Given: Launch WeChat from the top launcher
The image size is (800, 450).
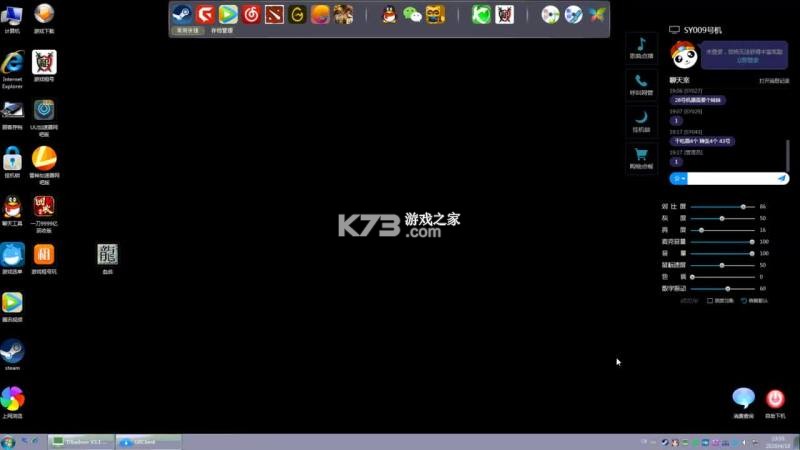Looking at the screenshot, I should 412,14.
